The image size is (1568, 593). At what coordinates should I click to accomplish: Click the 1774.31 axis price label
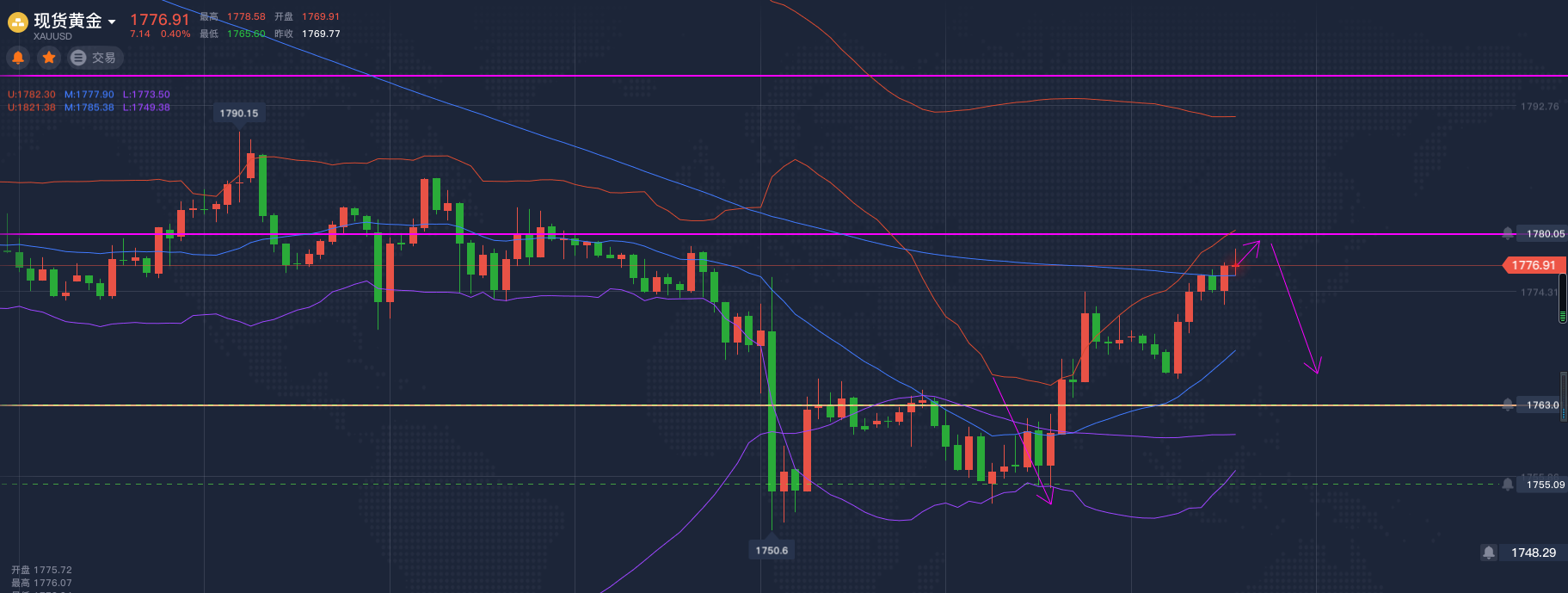pyautogui.click(x=1540, y=293)
